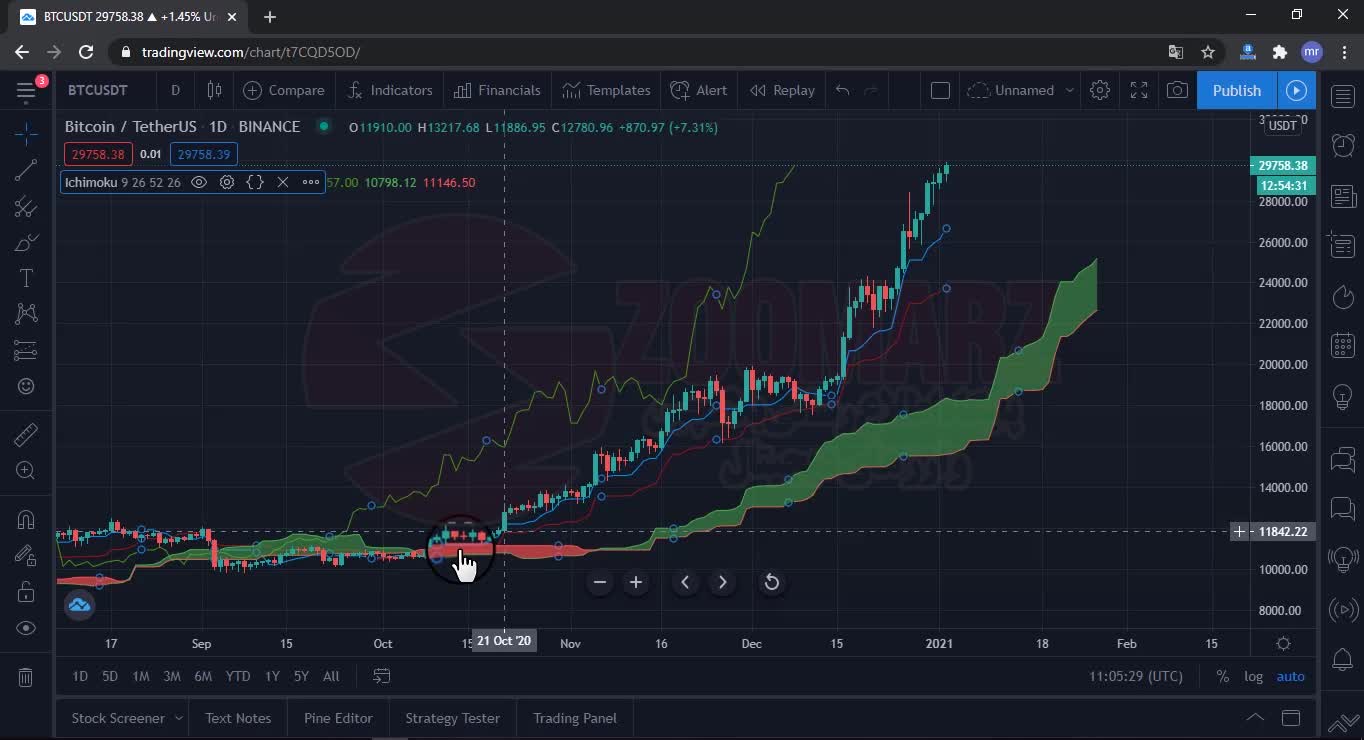Expand the Unnamed layout dropdown
Screen dimensions: 1364x740
coord(1069,90)
